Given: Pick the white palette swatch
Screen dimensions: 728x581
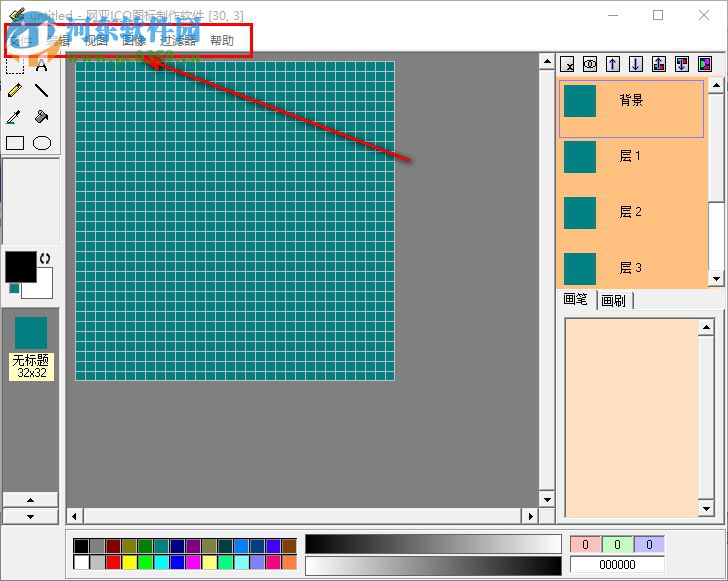Looking at the screenshot, I should 81,562.
